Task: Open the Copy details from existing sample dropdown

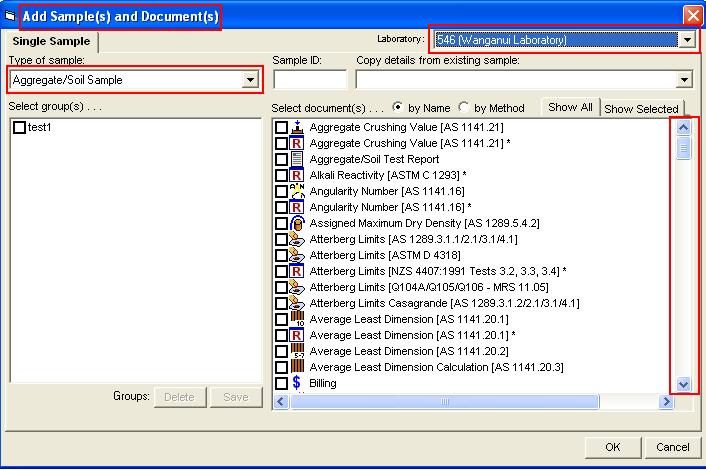Action: (684, 80)
